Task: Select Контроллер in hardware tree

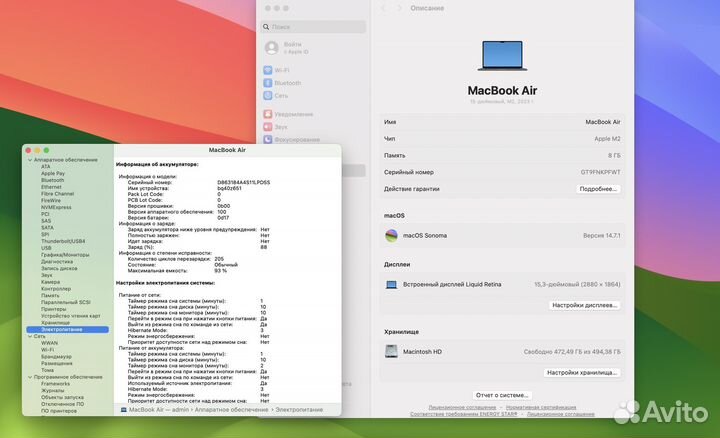Action: coord(56,289)
